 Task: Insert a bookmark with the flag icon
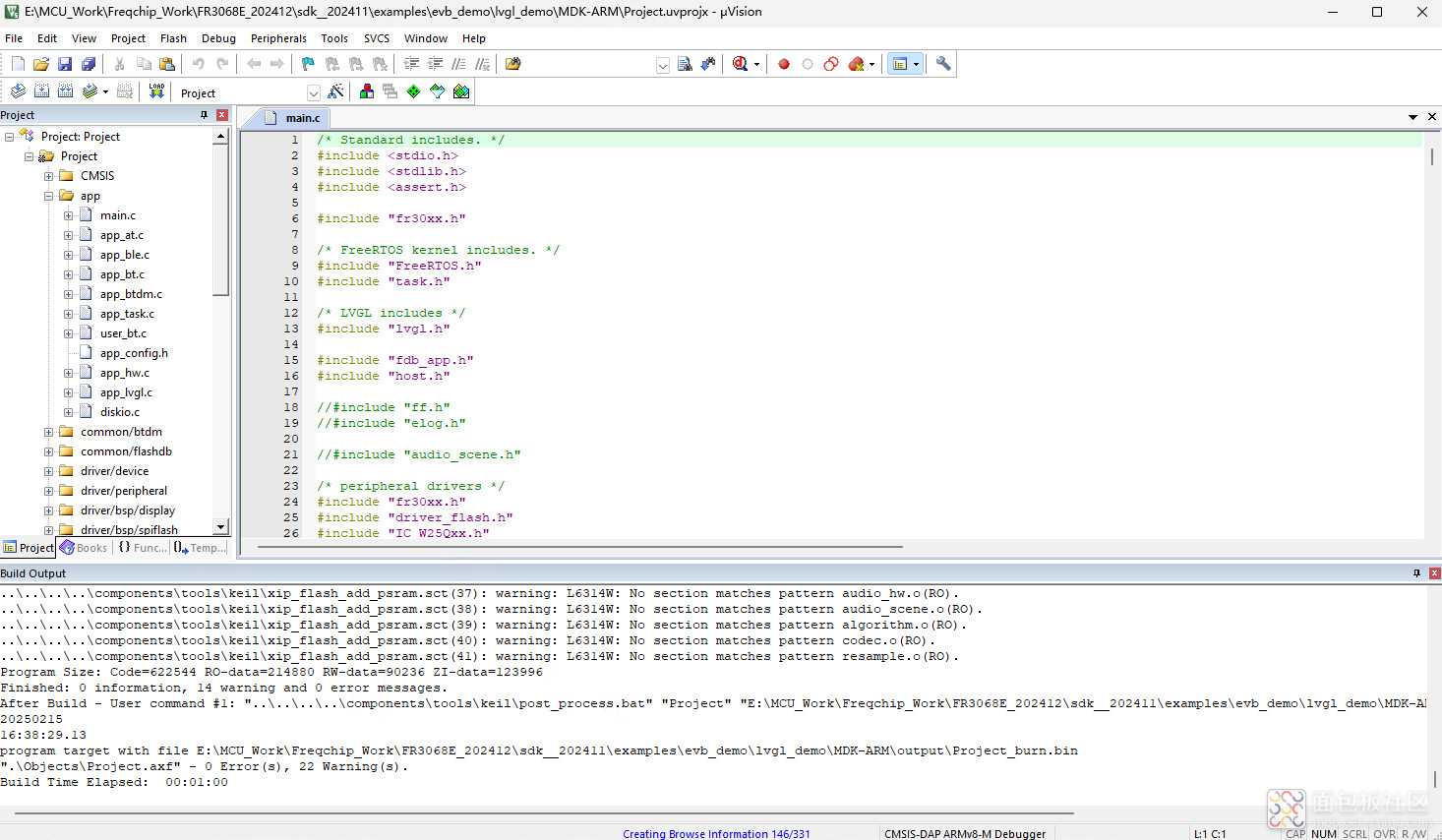308,64
